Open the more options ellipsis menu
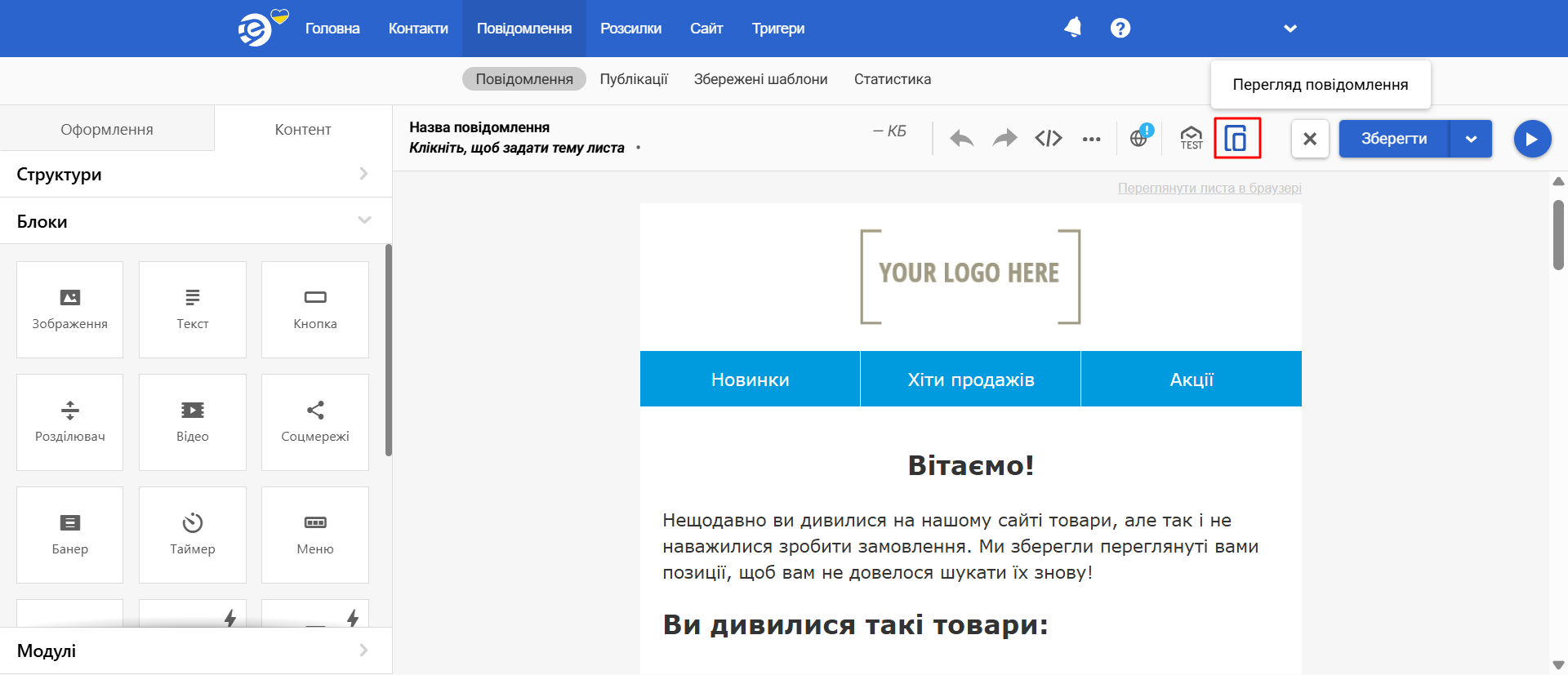Image resolution: width=1568 pixels, height=675 pixels. point(1091,140)
